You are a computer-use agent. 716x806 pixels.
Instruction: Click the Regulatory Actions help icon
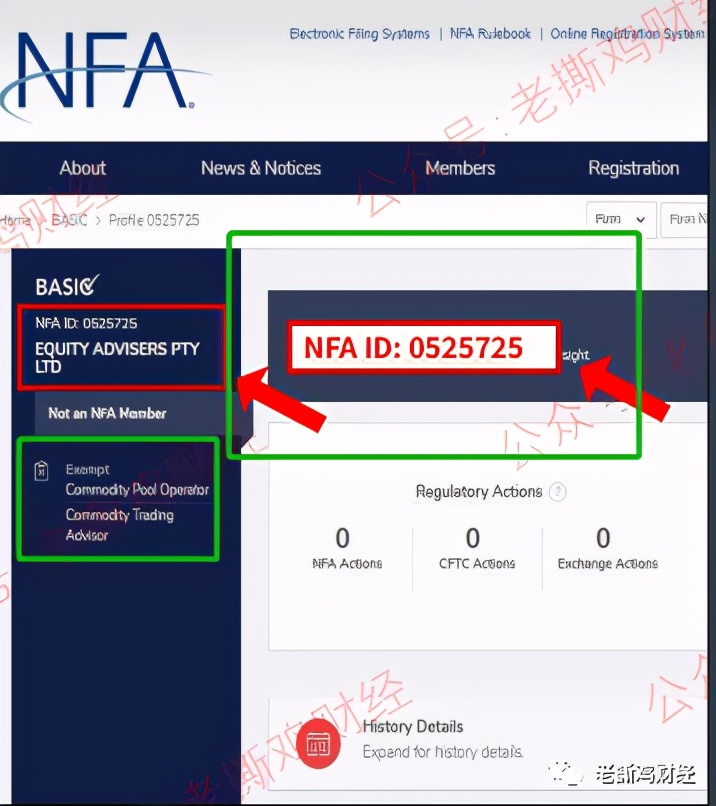tap(557, 492)
